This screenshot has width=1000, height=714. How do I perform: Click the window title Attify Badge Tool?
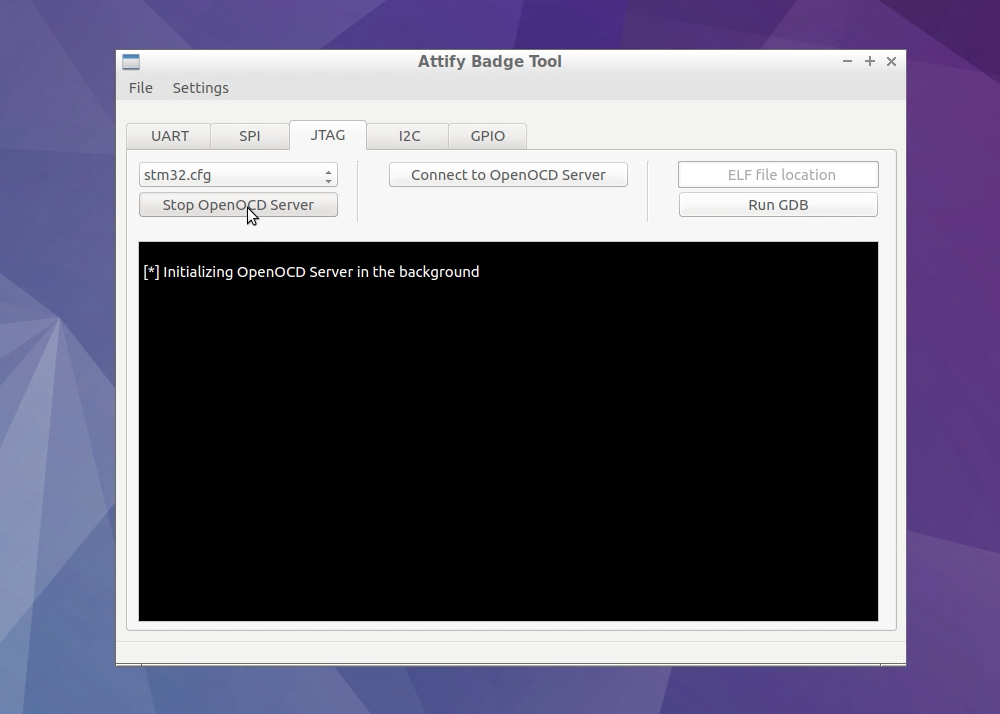pyautogui.click(x=490, y=61)
